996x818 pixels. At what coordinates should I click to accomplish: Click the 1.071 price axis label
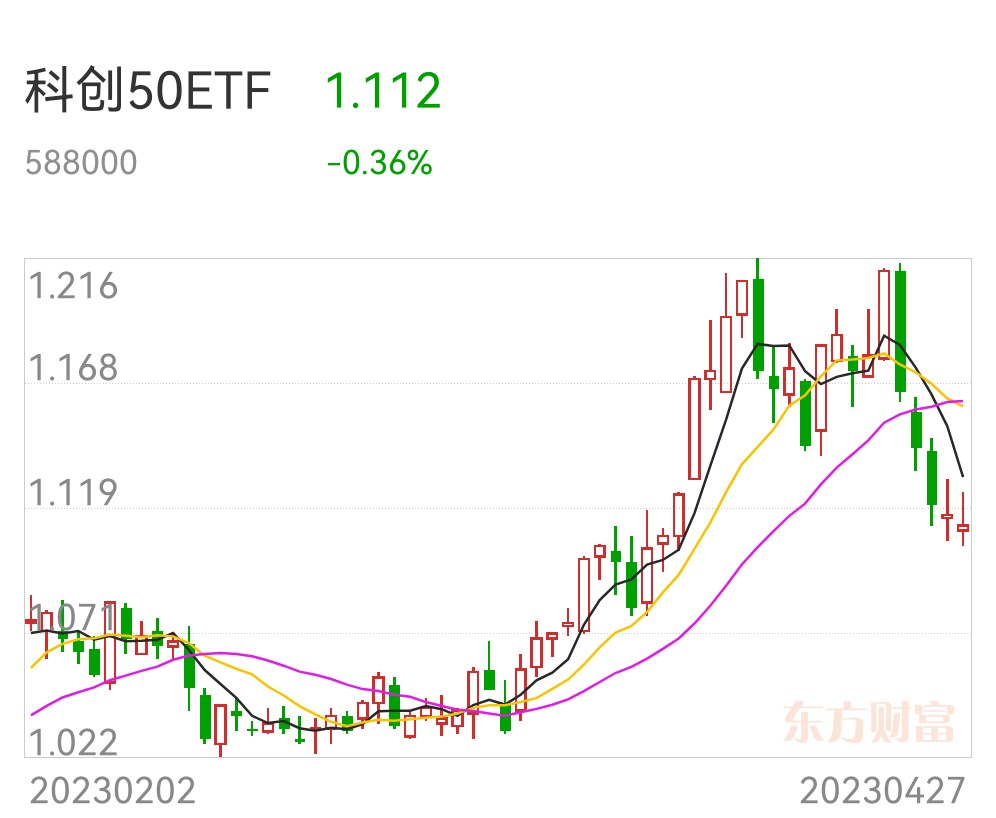pos(72,617)
